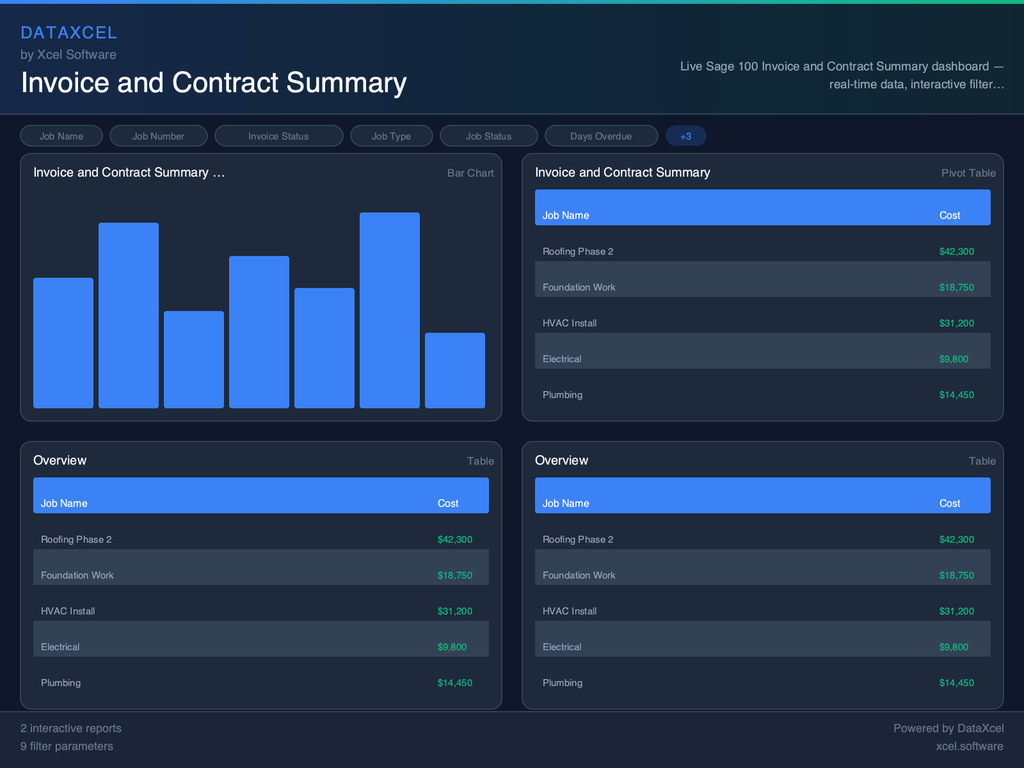
Task: Click the tallest bar in the chart
Action: 389,310
